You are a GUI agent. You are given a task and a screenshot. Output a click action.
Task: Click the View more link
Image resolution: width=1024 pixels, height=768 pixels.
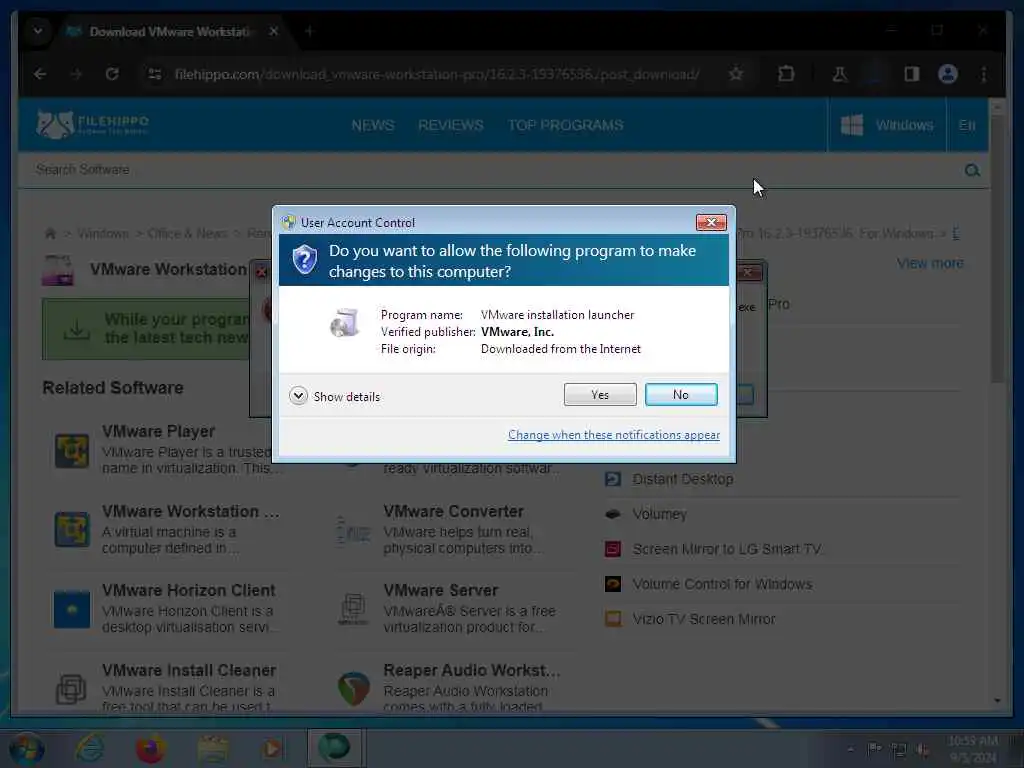click(x=930, y=263)
